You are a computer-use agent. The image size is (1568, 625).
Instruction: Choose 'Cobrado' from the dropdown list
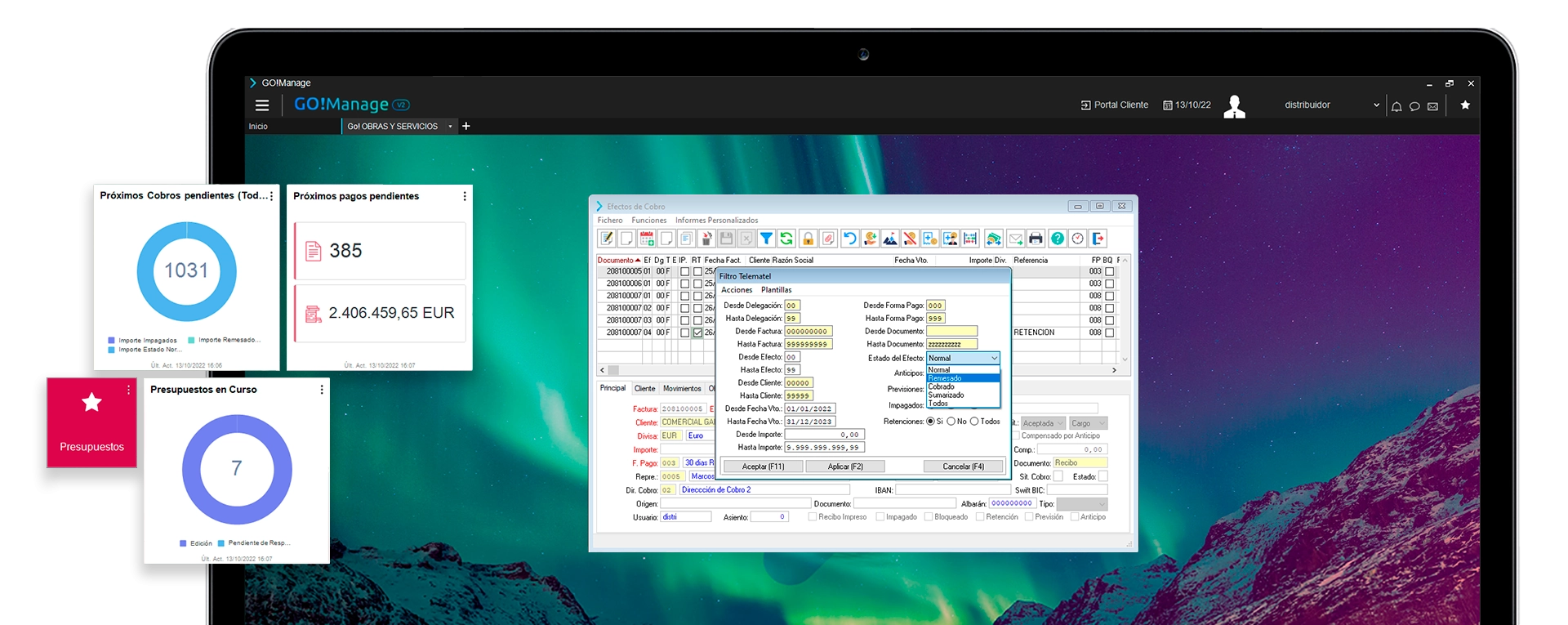click(x=942, y=387)
